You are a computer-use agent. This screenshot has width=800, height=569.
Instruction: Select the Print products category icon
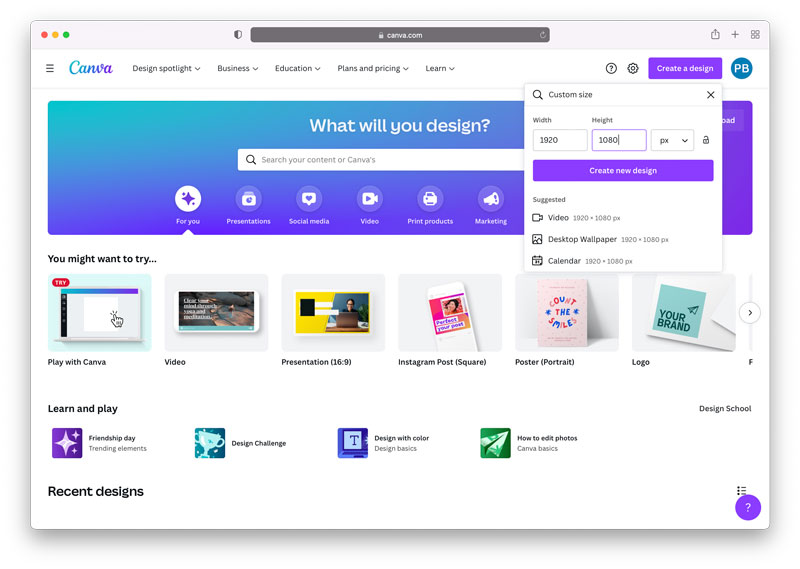pos(430,199)
